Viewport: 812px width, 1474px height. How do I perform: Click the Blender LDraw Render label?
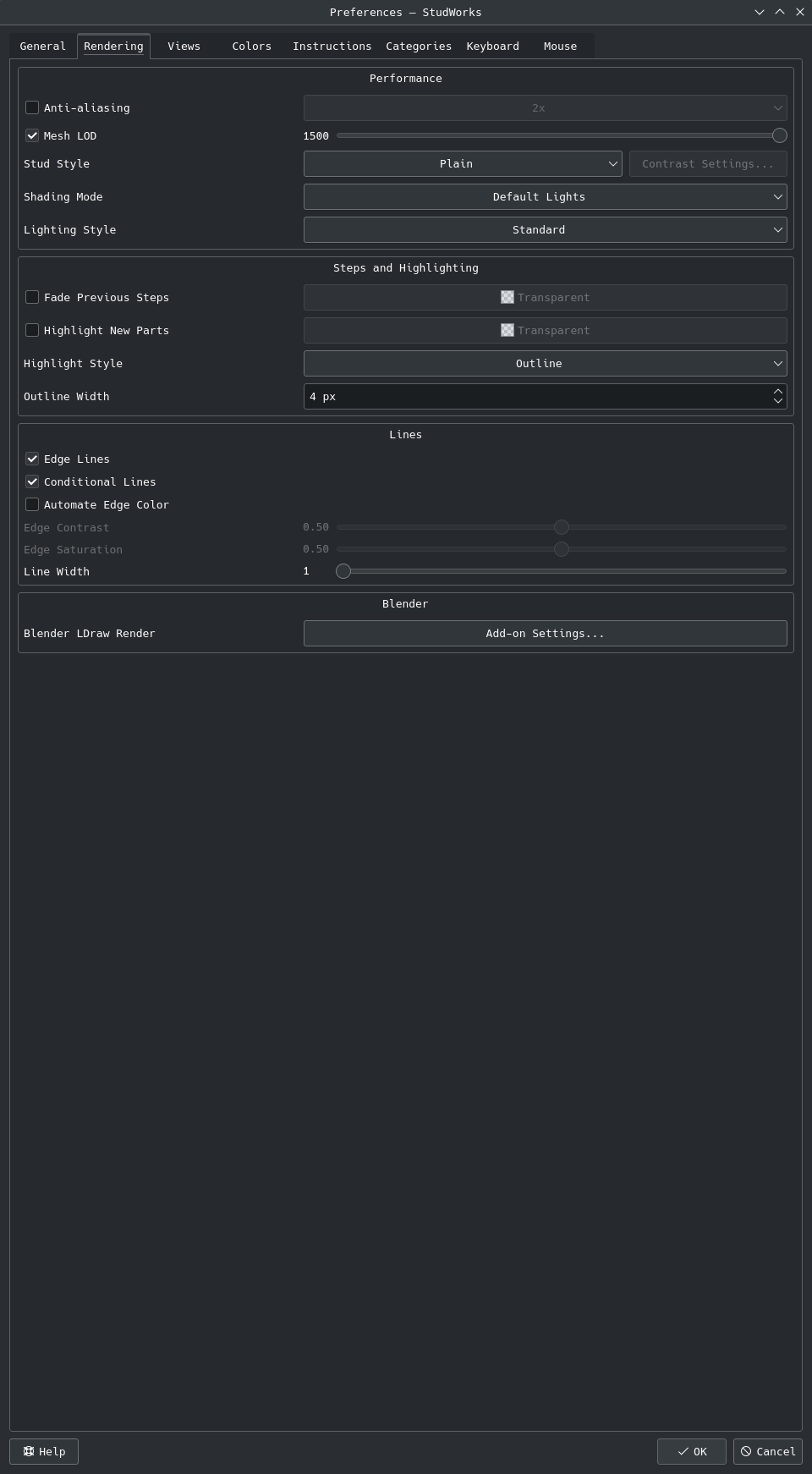[x=90, y=633]
